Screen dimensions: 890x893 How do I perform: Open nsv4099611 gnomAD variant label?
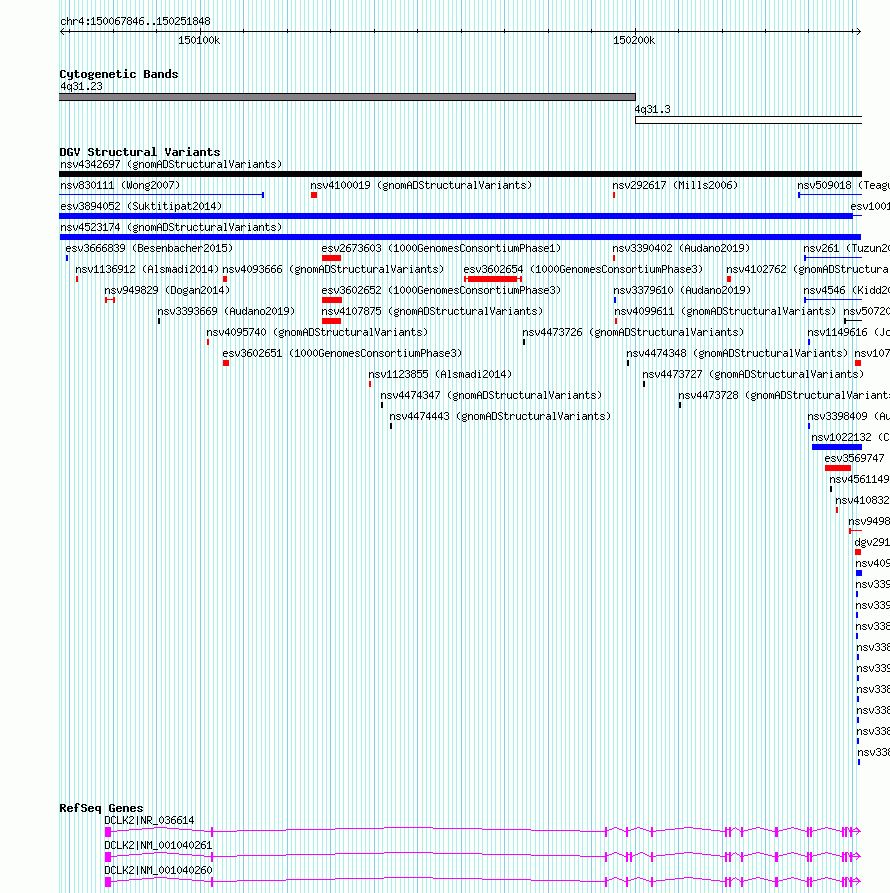725,312
